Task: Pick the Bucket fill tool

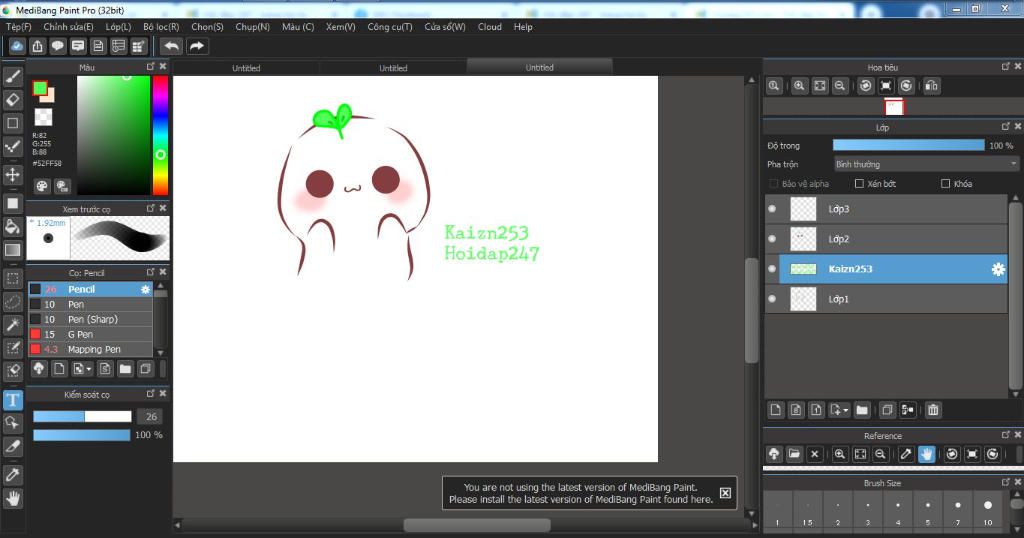Action: pos(13,227)
